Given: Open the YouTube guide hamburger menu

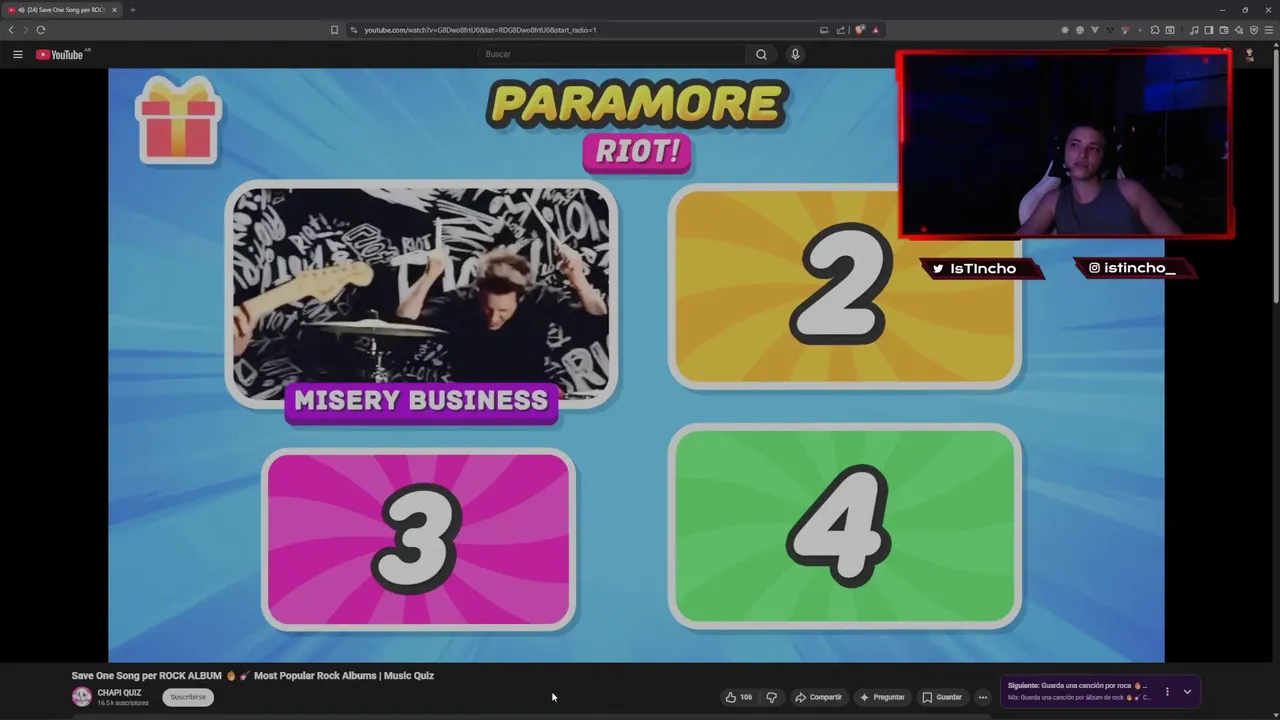Looking at the screenshot, I should pyautogui.click(x=17, y=54).
